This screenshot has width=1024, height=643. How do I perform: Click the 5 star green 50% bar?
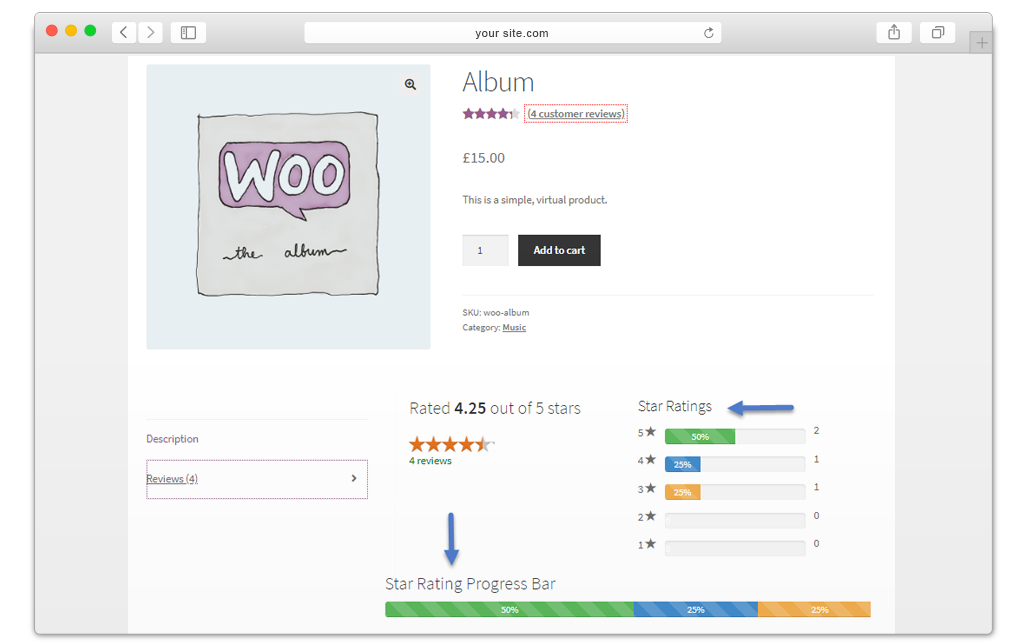click(x=700, y=436)
